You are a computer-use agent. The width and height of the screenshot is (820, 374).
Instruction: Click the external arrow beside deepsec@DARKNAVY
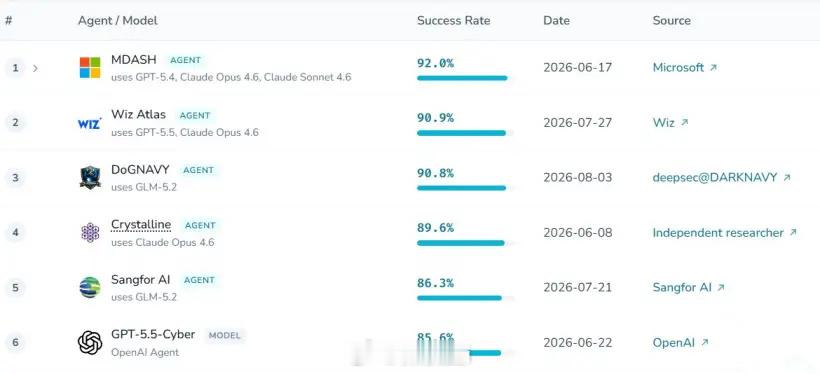[x=787, y=178]
